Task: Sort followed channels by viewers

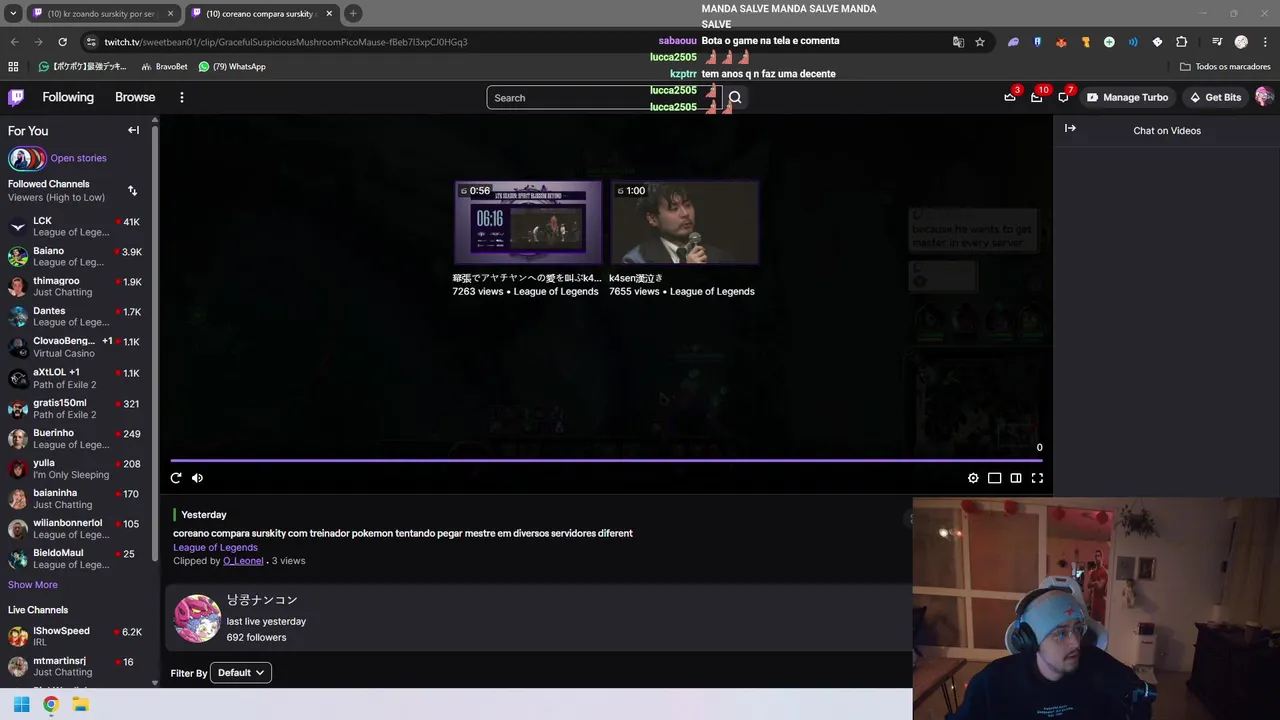Action: (132, 190)
